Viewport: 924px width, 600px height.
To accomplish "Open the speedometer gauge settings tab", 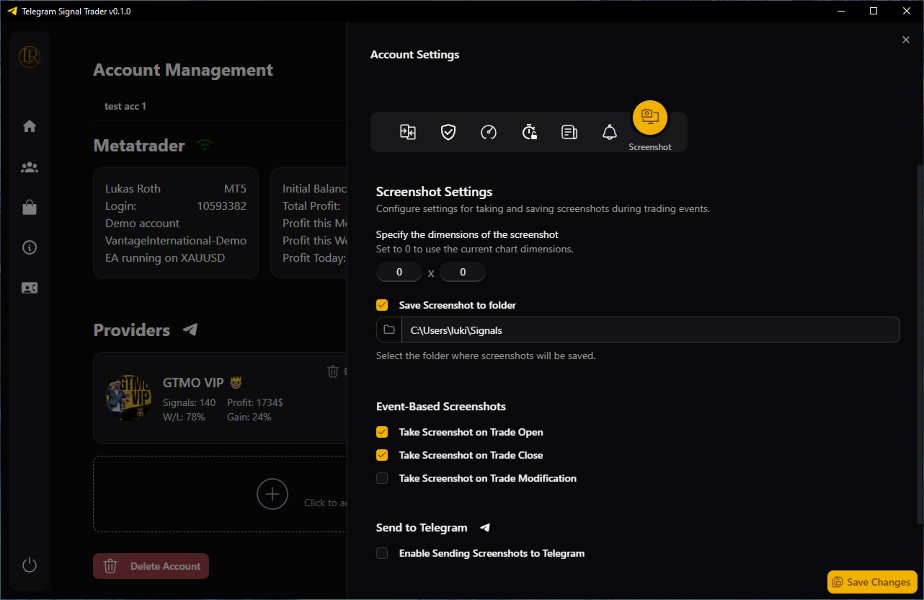I will point(489,132).
